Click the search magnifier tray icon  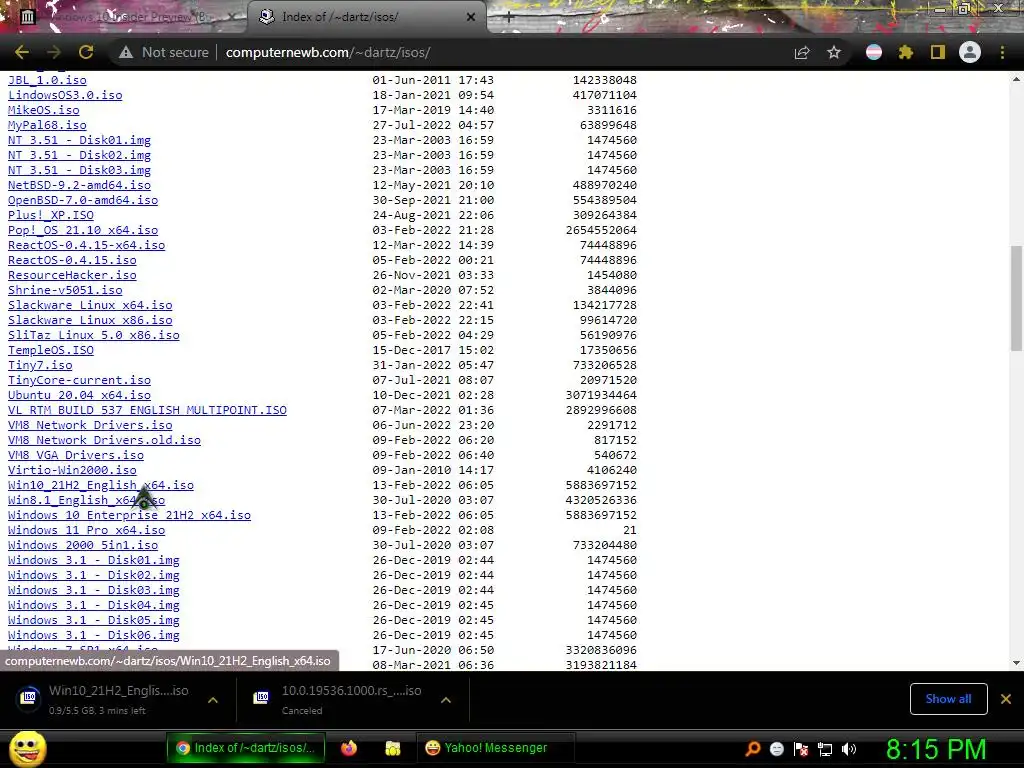click(x=753, y=749)
